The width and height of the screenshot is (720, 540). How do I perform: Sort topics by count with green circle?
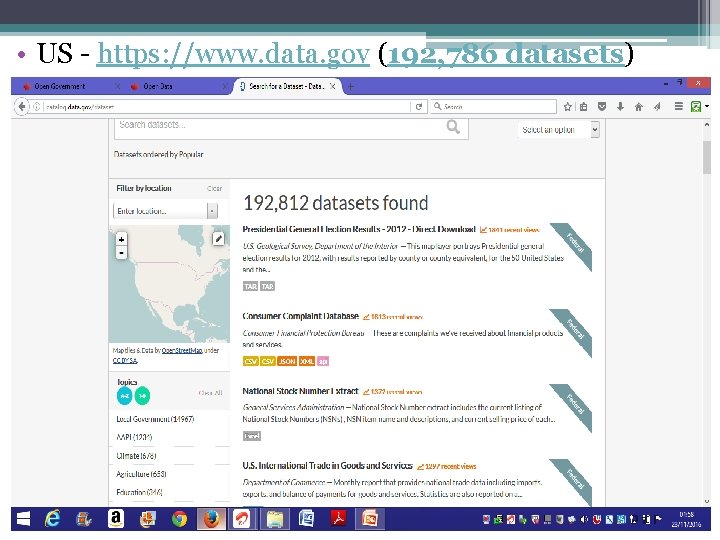coord(142,396)
